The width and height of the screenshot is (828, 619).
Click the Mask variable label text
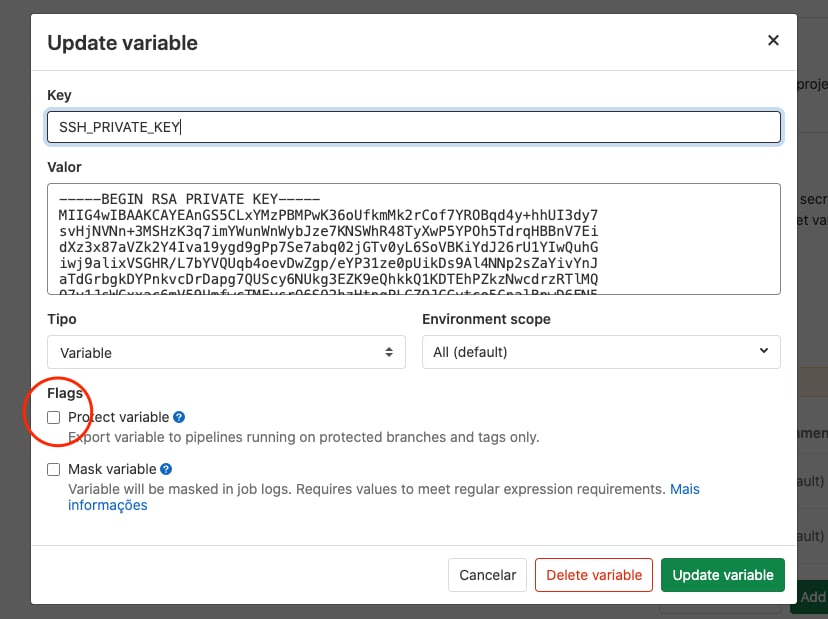point(112,469)
